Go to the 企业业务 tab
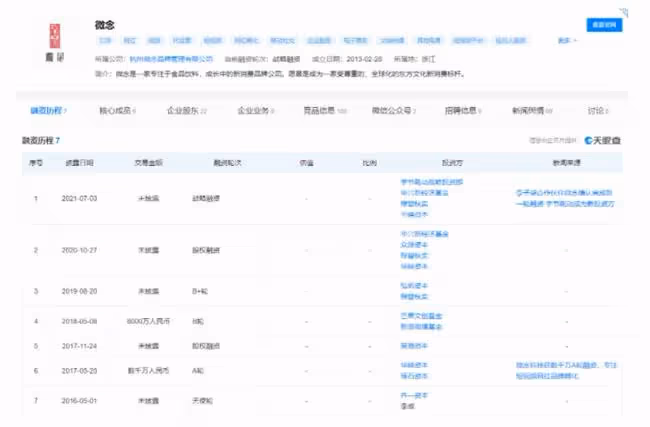This screenshot has height=427, width=650. (x=256, y=110)
